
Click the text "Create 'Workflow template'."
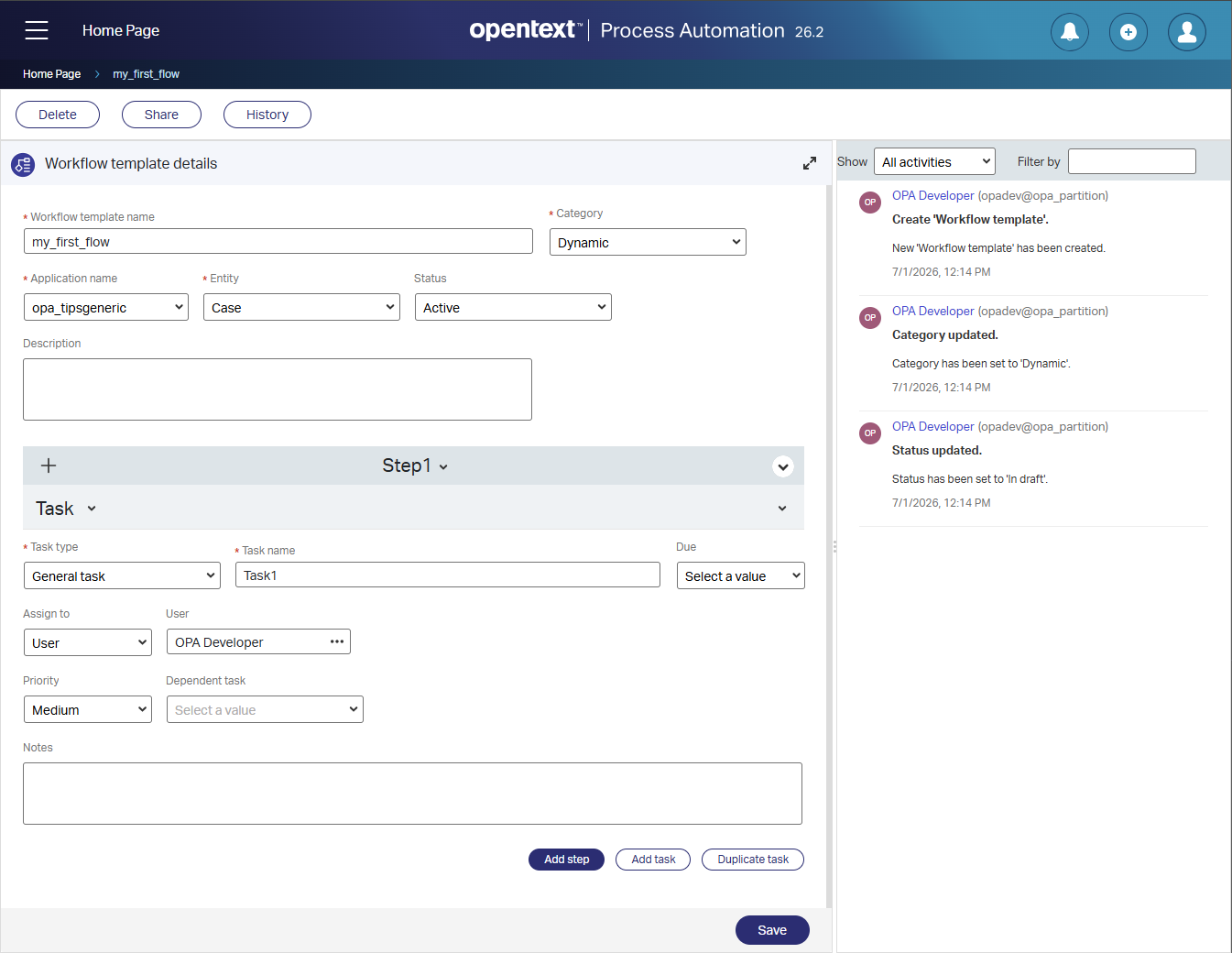(970, 219)
